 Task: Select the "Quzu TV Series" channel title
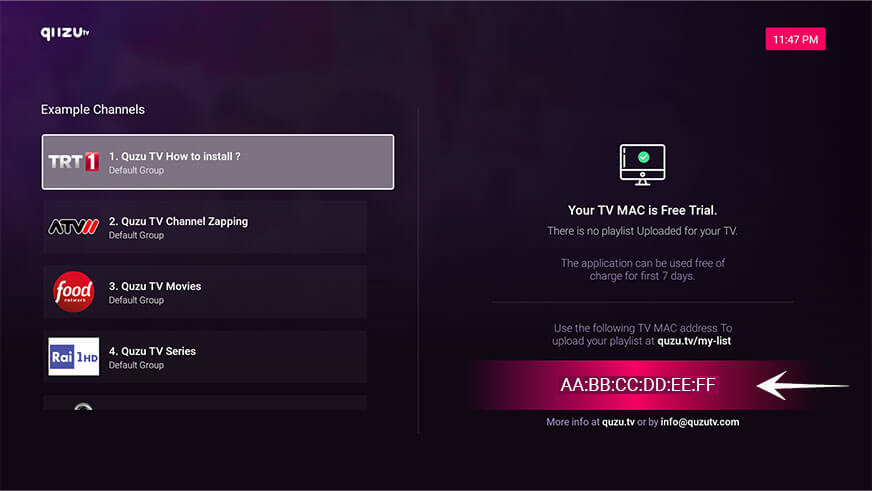[152, 351]
